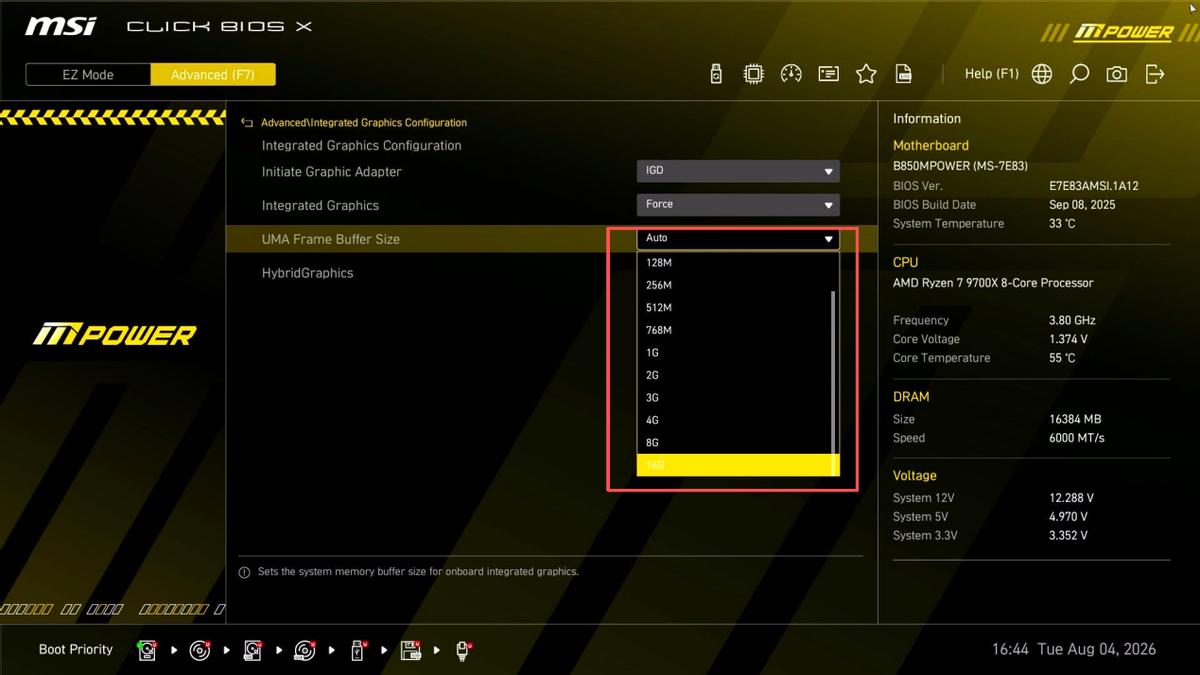The image size is (1200, 675).
Task: Take a screenshot with the camera icon
Action: [x=1117, y=74]
